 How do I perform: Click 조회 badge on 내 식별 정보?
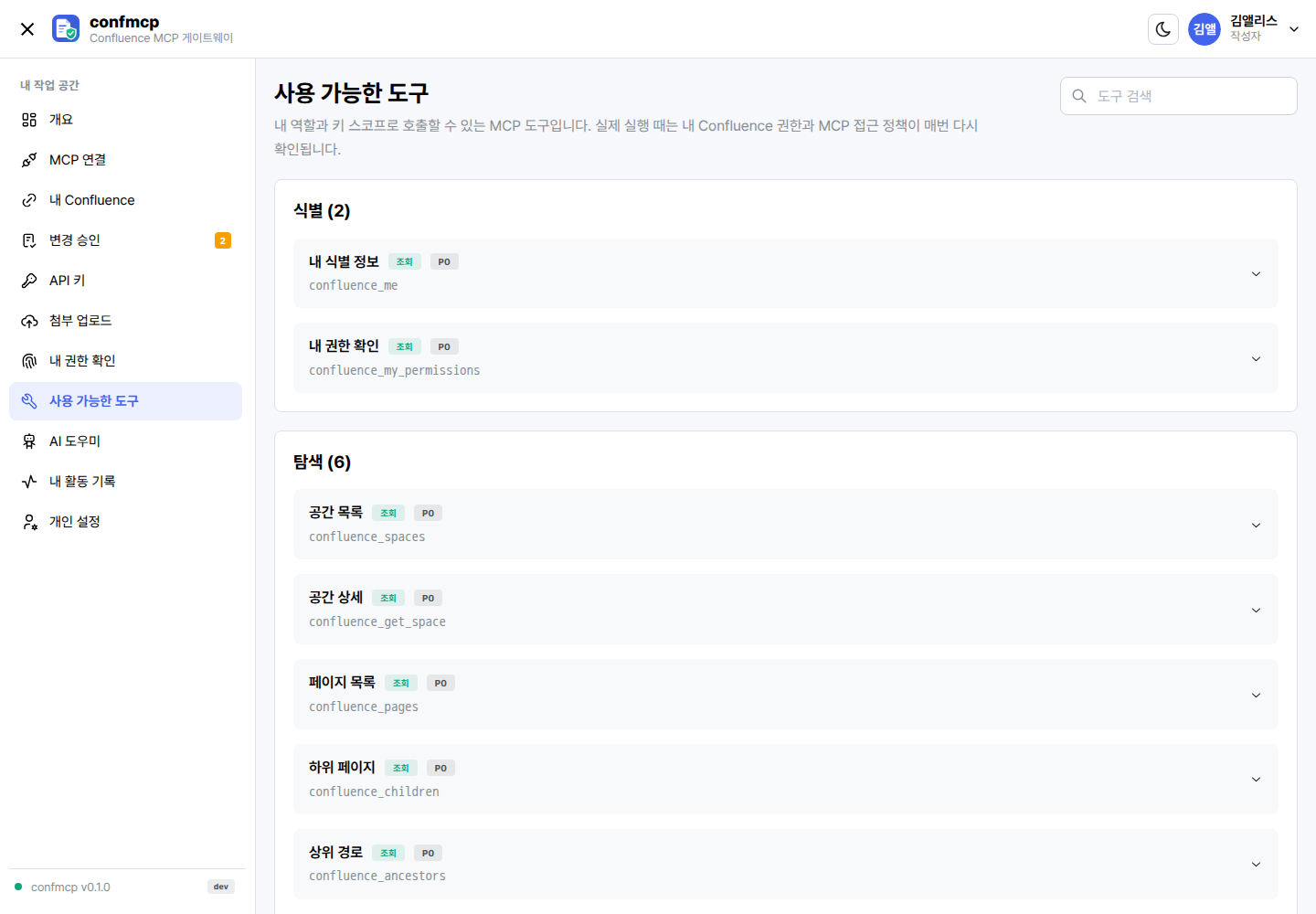[x=405, y=261]
